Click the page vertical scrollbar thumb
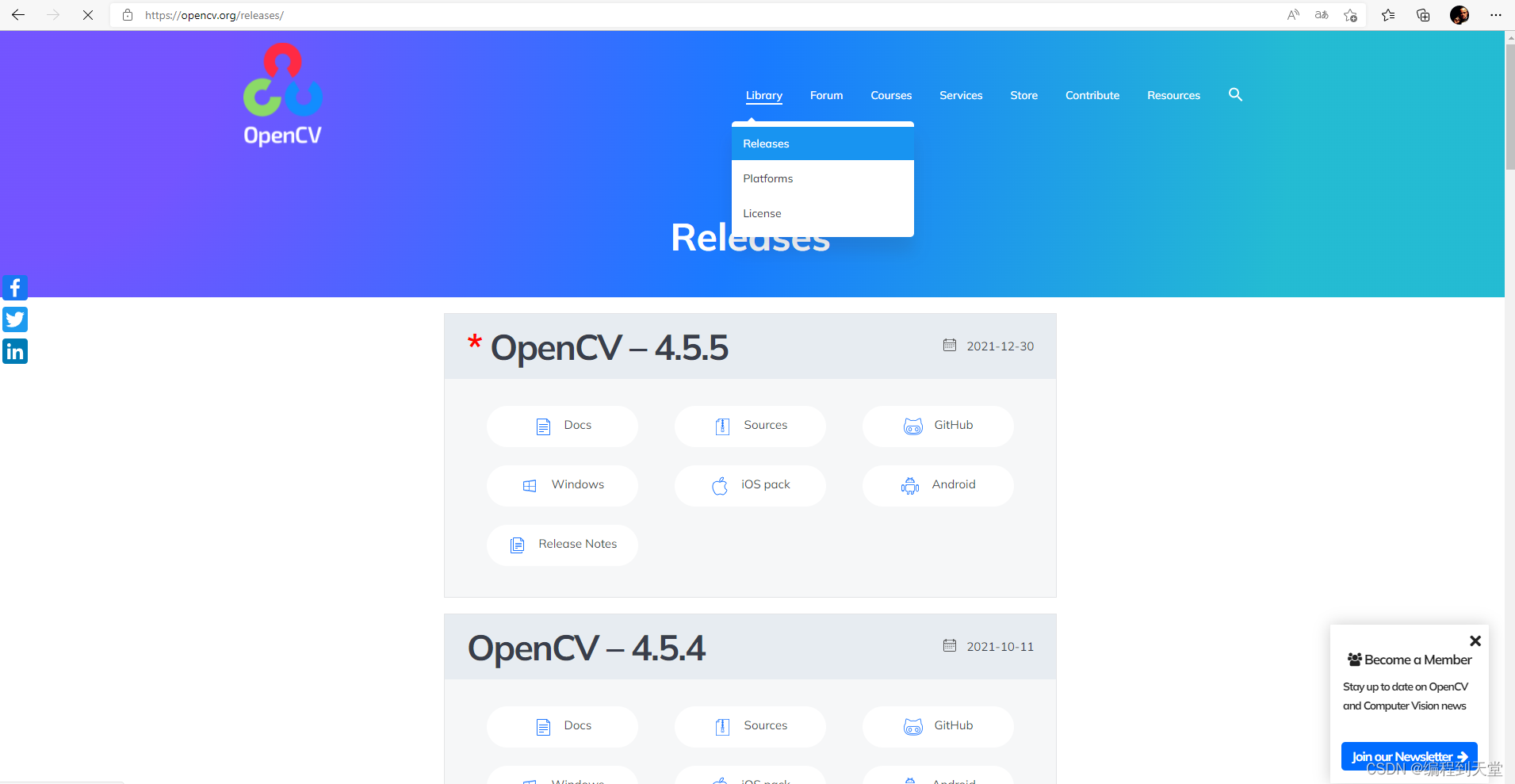This screenshot has height=784, width=1515. pyautogui.click(x=1509, y=107)
